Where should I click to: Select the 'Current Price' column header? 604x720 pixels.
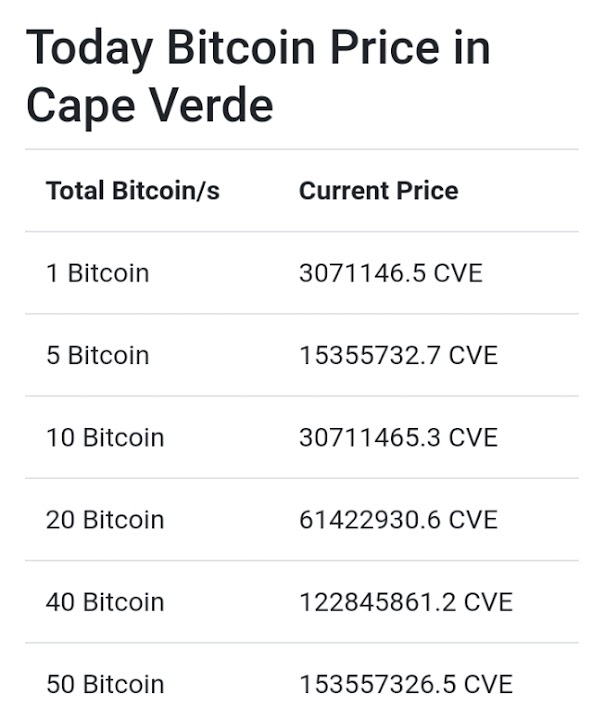coord(378,190)
